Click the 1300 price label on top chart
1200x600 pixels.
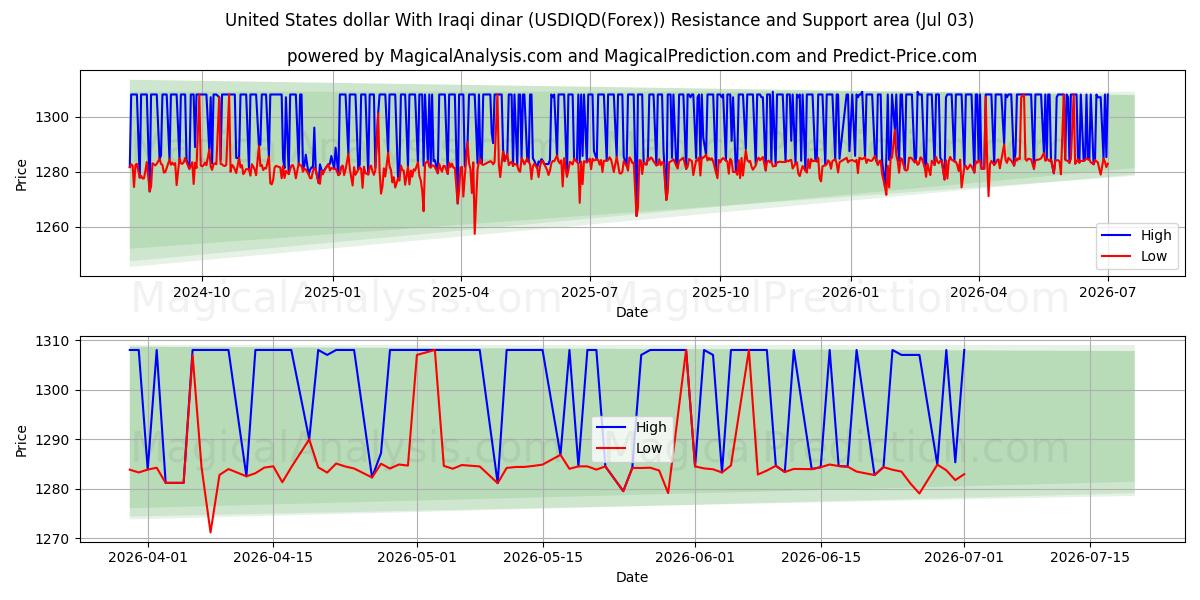[55, 118]
